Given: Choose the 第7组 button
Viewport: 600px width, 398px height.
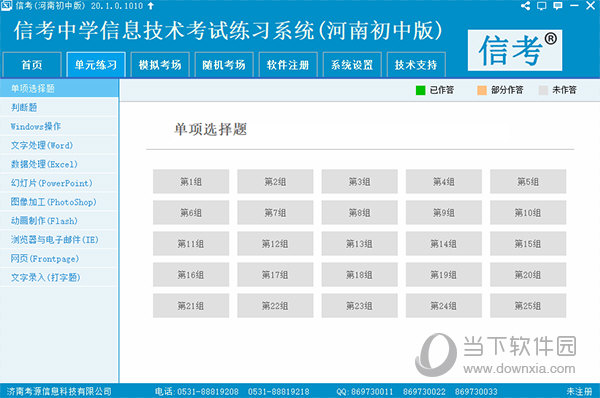Looking at the screenshot, I should pos(275,212).
